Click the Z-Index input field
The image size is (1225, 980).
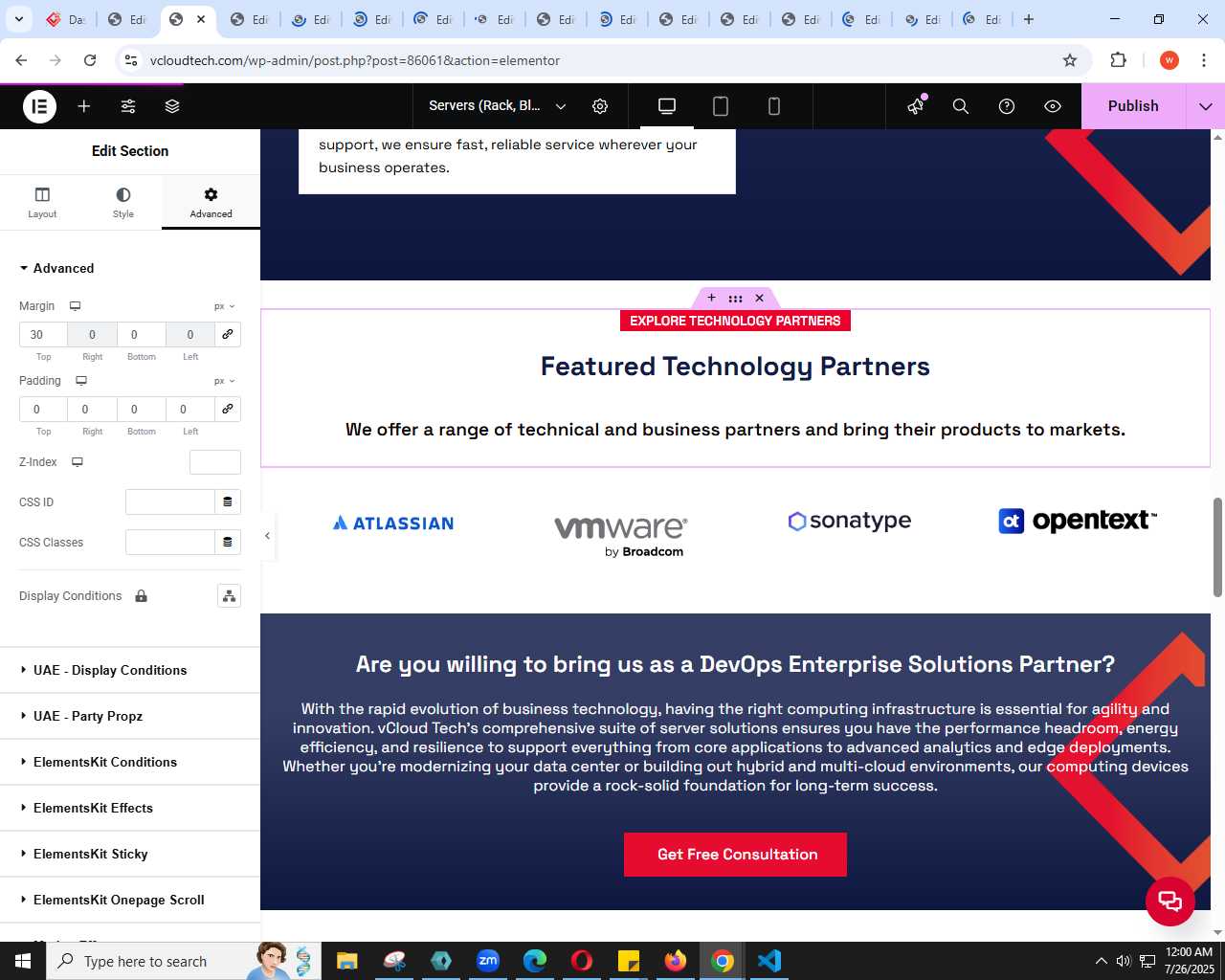[215, 462]
